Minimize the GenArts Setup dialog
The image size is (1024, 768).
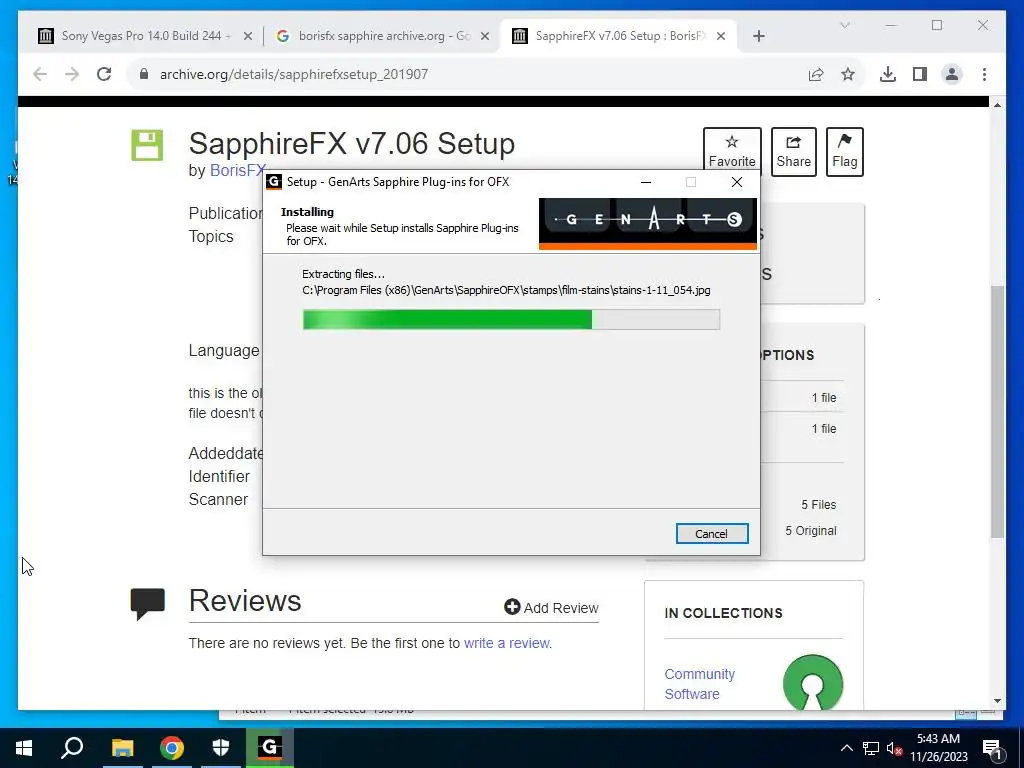(646, 182)
